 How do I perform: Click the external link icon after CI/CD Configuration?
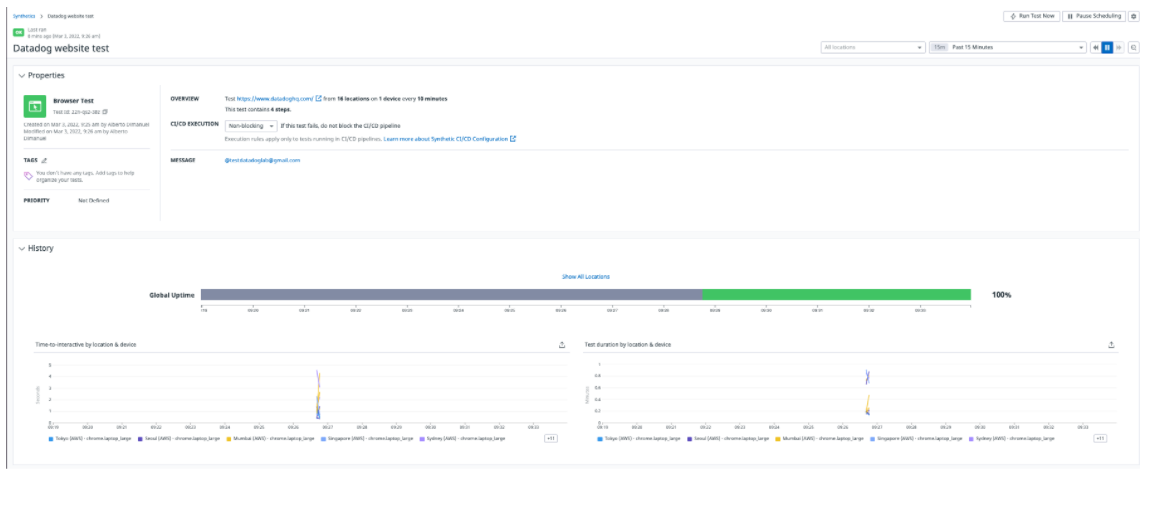coord(513,138)
